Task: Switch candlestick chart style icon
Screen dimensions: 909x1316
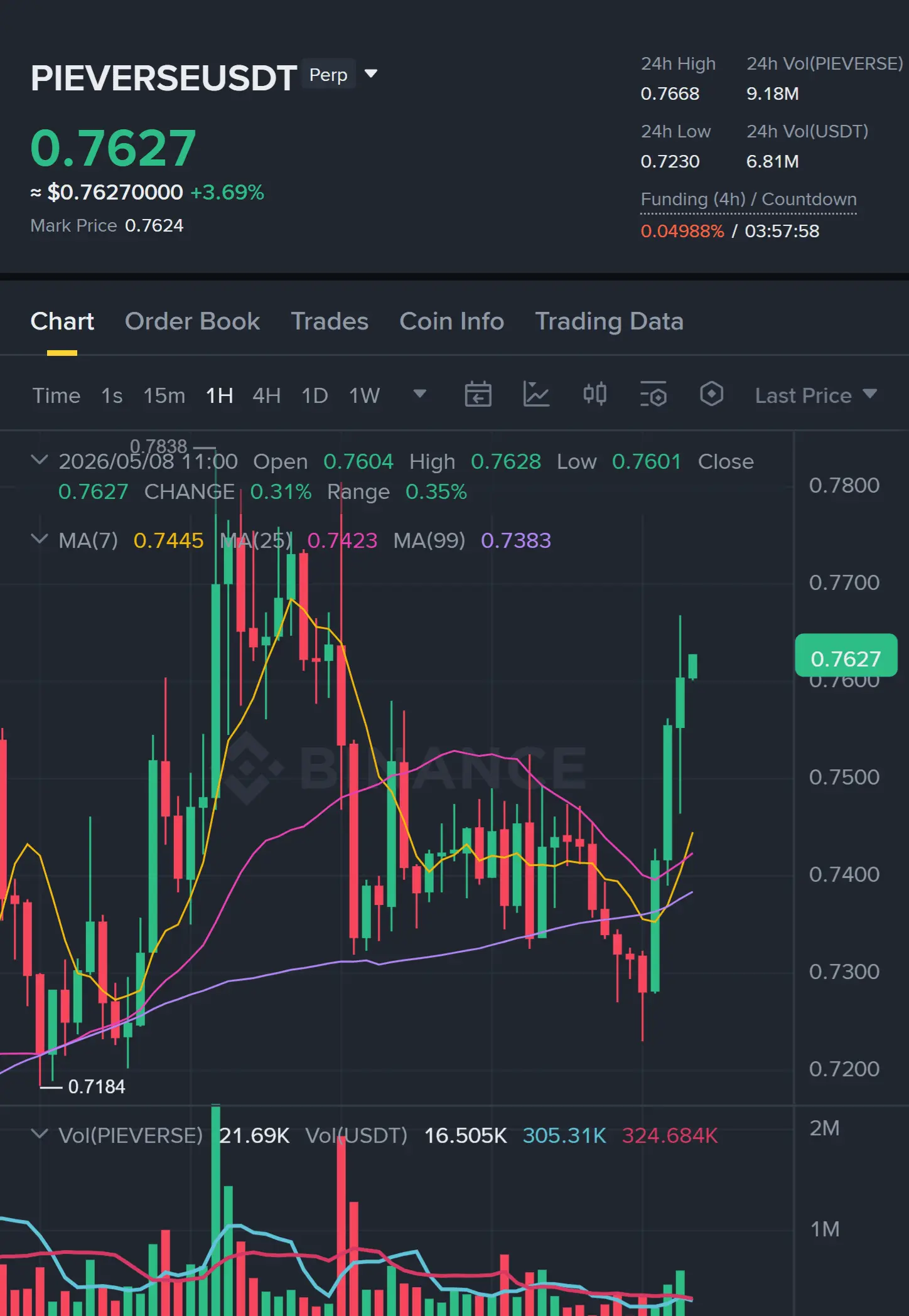Action: tap(594, 395)
